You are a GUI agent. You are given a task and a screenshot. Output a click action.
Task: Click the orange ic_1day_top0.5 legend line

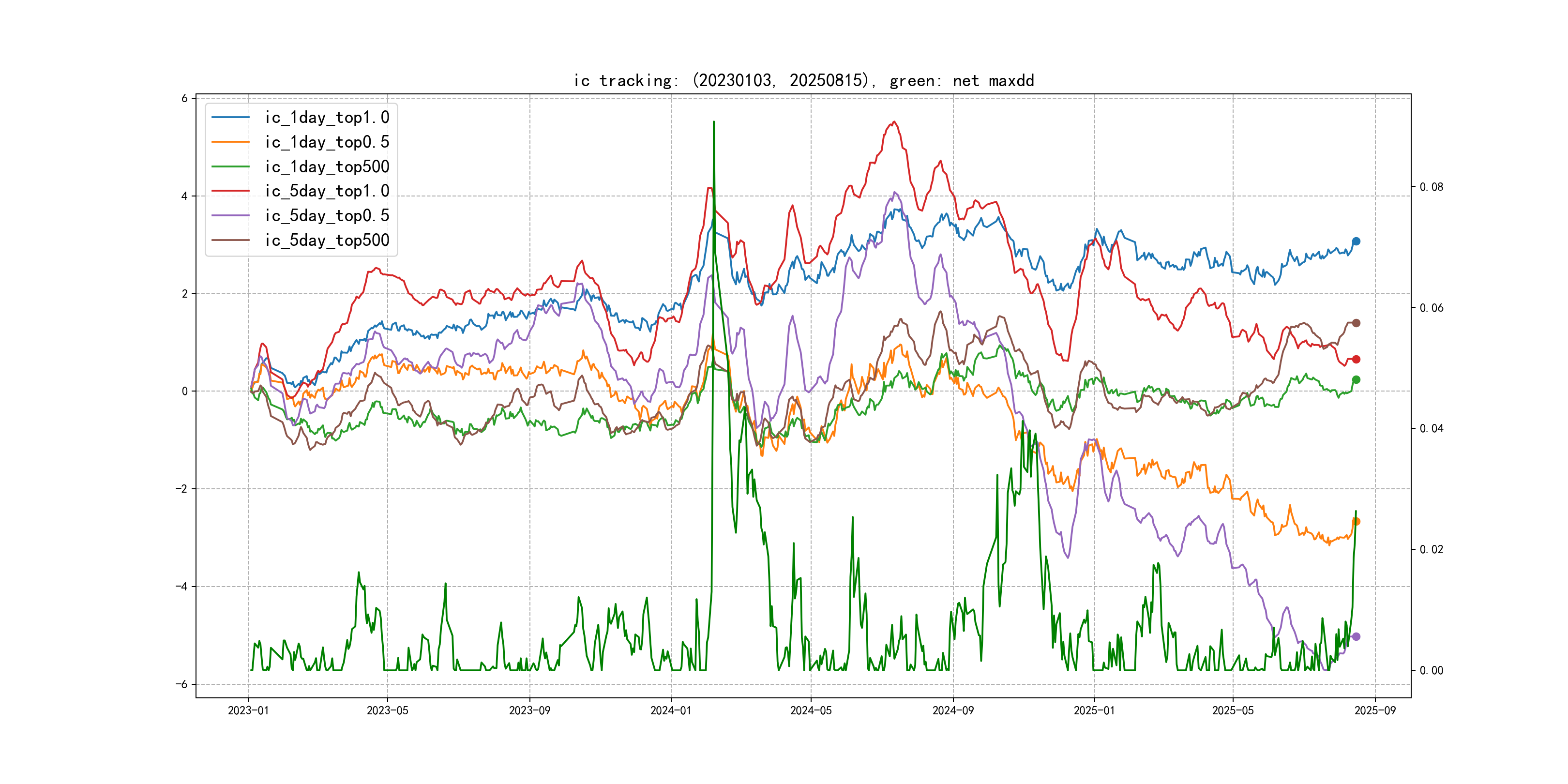coord(230,142)
